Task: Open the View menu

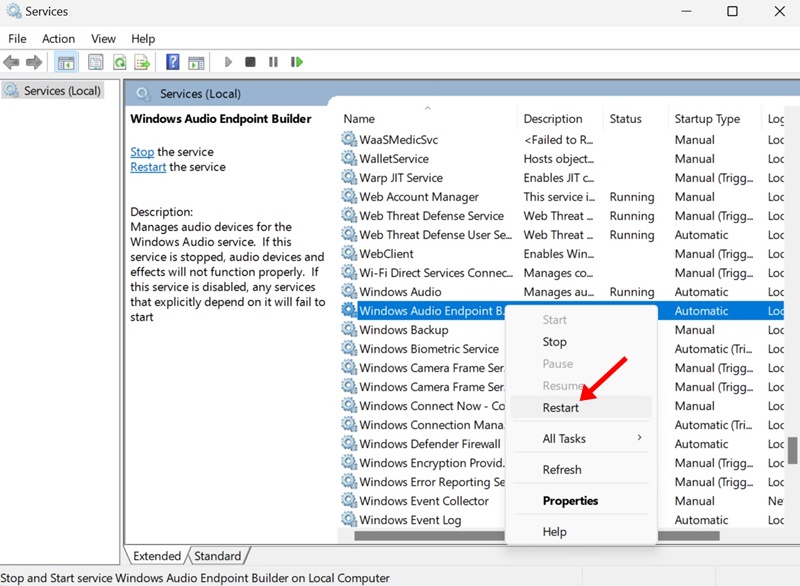Action: 103,39
